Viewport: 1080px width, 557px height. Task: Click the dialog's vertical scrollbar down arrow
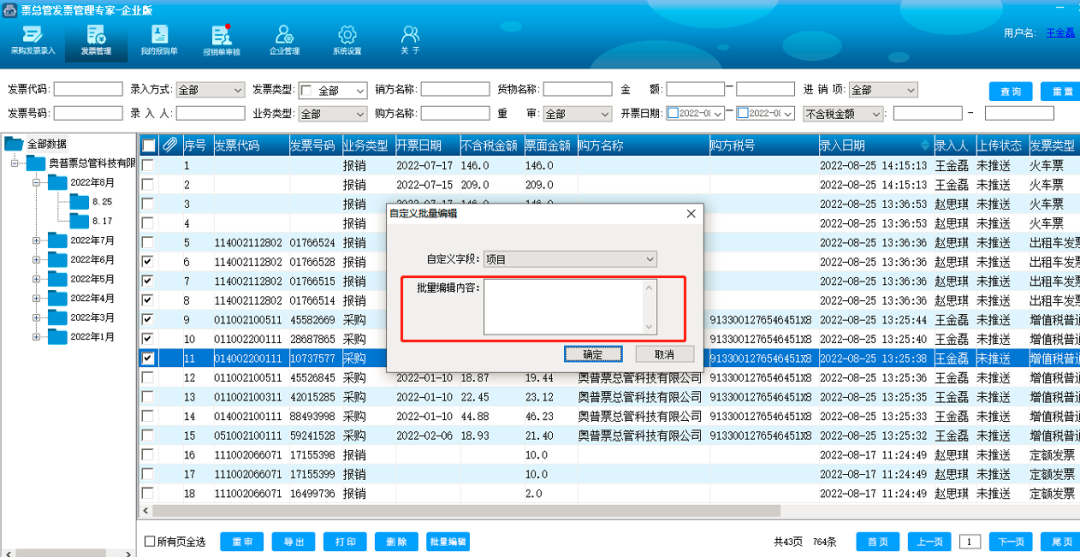649,326
